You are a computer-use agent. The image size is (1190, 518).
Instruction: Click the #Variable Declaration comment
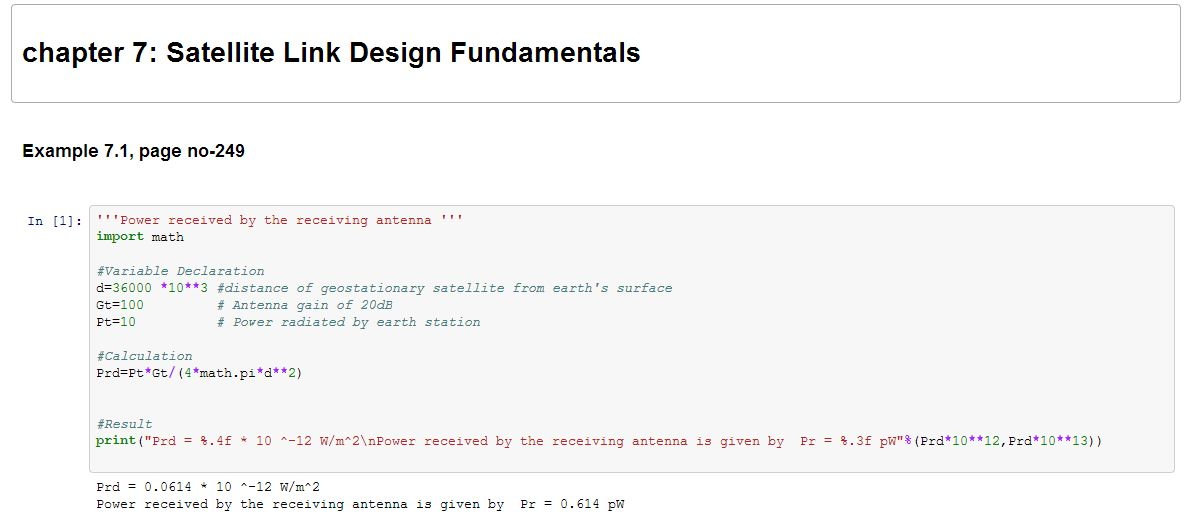tap(180, 271)
